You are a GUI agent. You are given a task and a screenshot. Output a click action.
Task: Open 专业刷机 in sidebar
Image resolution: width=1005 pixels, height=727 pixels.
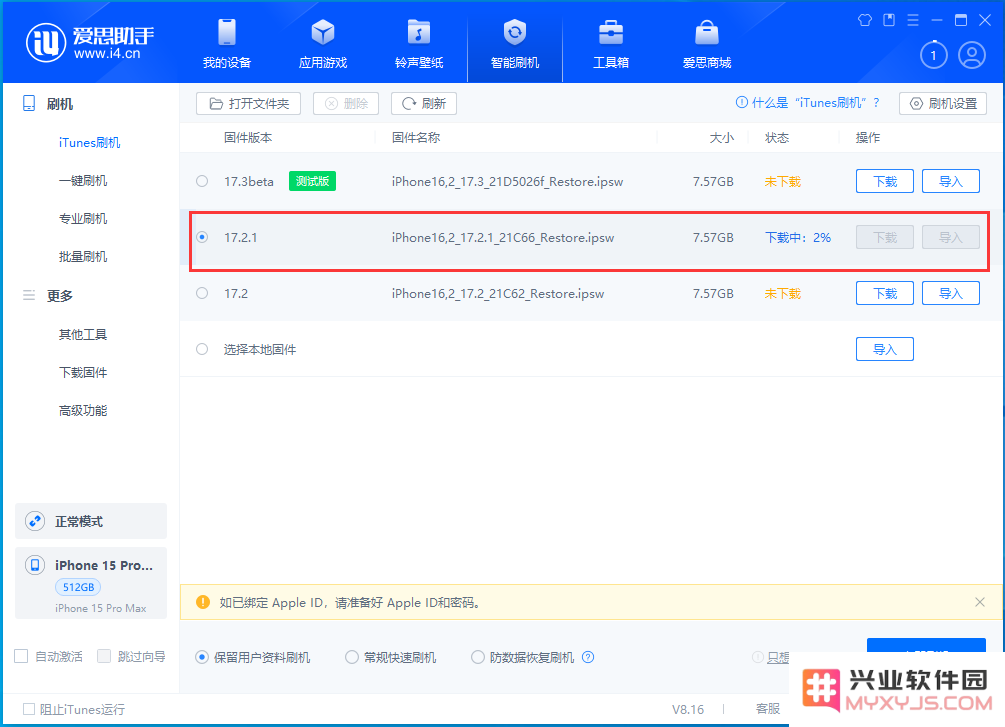83,219
